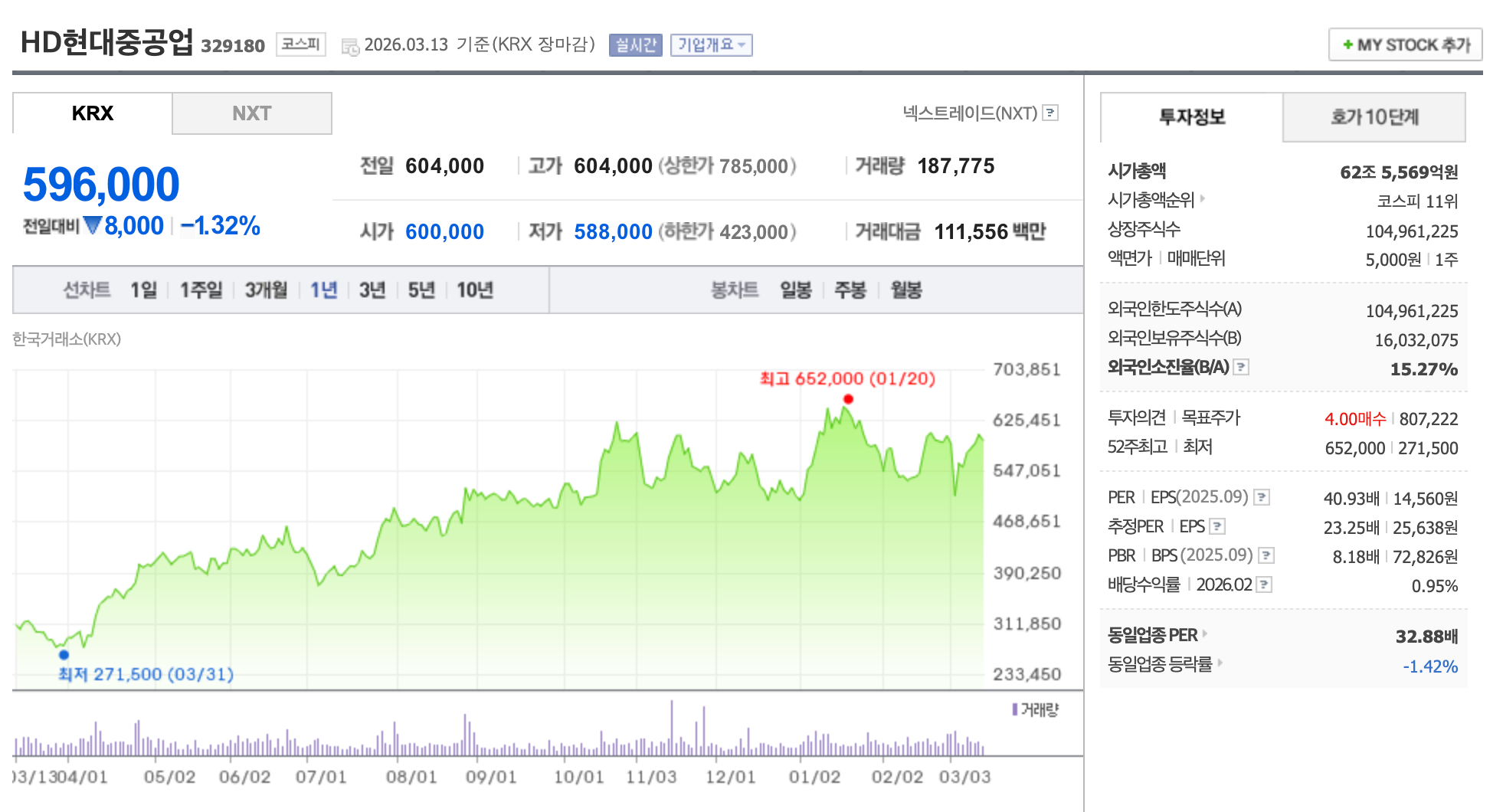1503x812 pixels.
Task: Select the 1일 line chart period
Action: tap(143, 290)
